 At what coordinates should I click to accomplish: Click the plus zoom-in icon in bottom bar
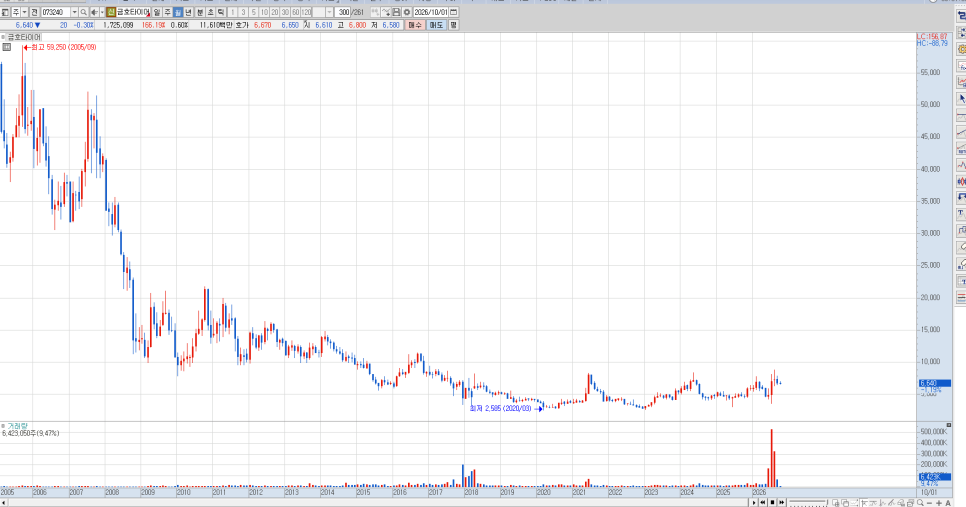coord(939,503)
